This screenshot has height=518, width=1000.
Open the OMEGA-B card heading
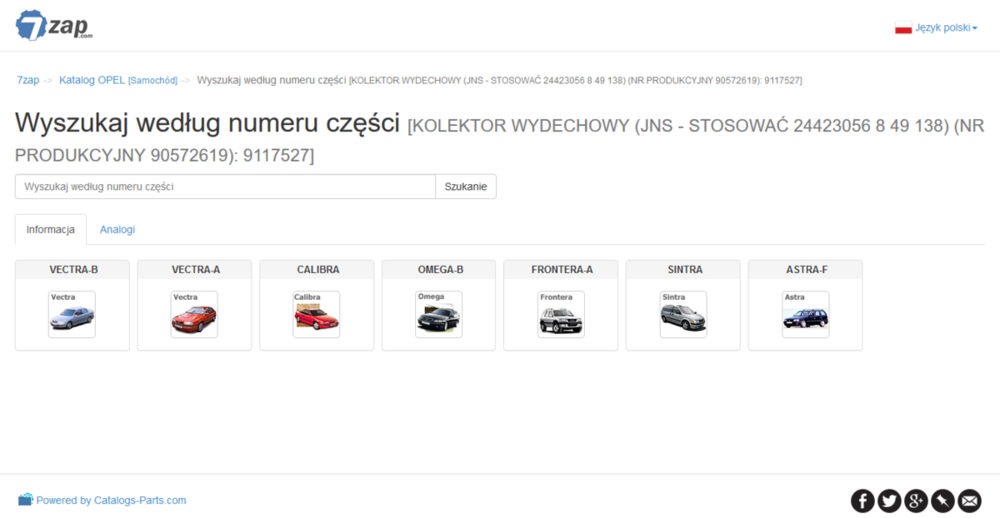click(x=440, y=270)
